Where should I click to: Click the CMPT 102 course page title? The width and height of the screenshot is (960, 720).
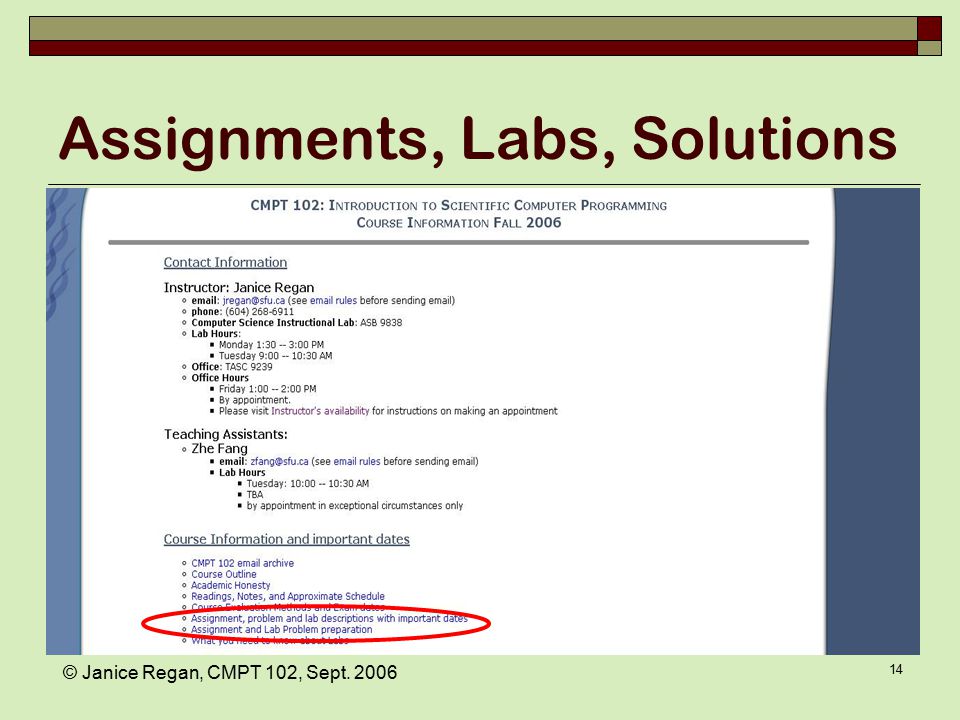[459, 205]
